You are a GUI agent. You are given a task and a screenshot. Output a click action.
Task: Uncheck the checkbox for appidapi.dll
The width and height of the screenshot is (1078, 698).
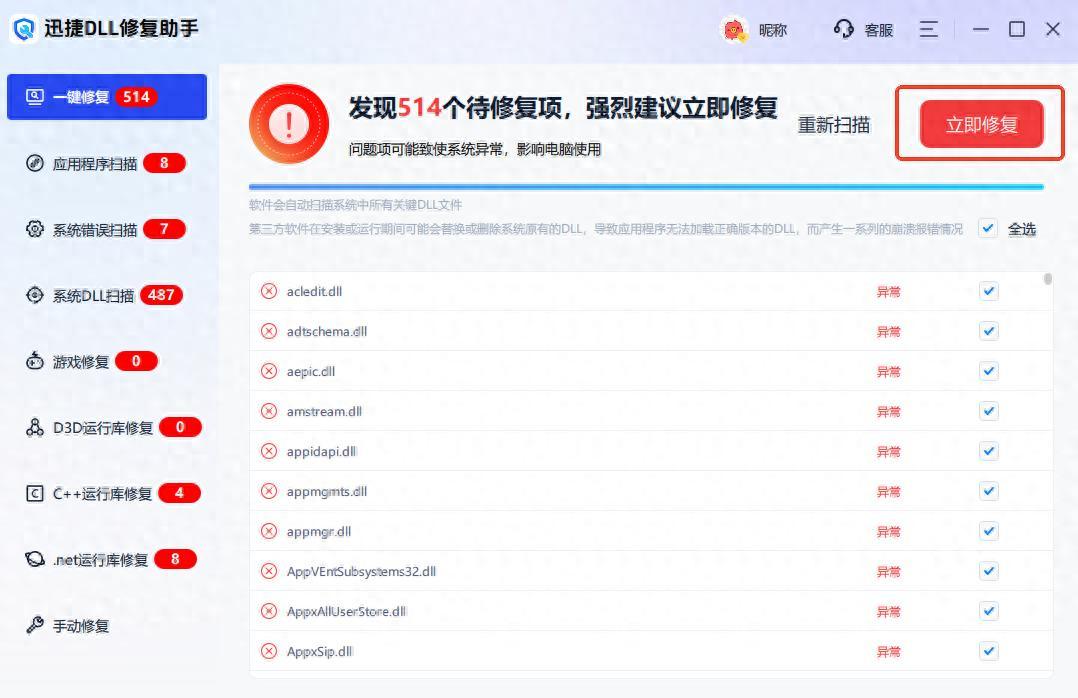click(x=989, y=451)
